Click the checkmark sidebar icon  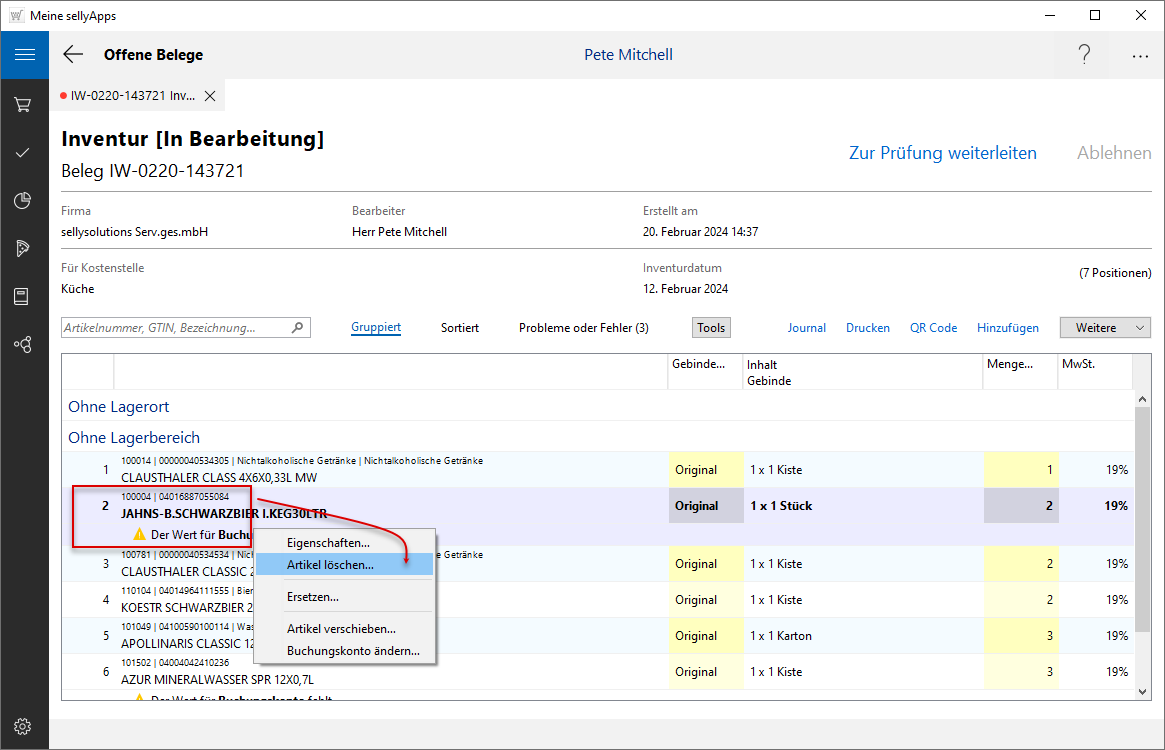click(24, 152)
